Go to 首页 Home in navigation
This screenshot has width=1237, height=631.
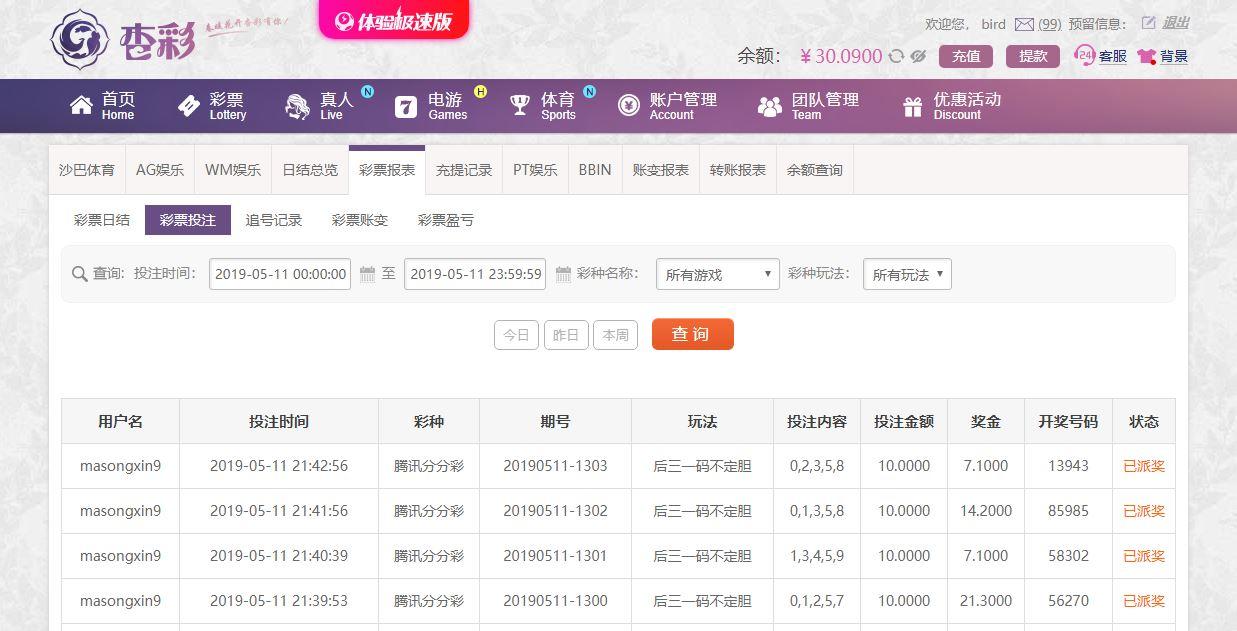click(102, 105)
